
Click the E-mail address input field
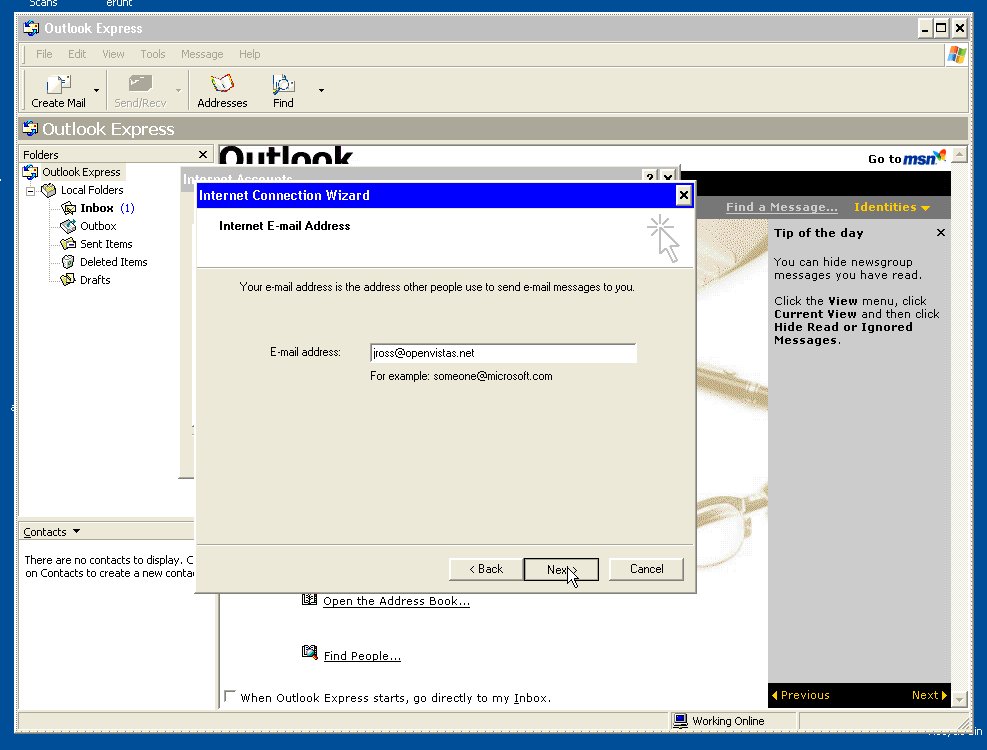[x=503, y=353]
